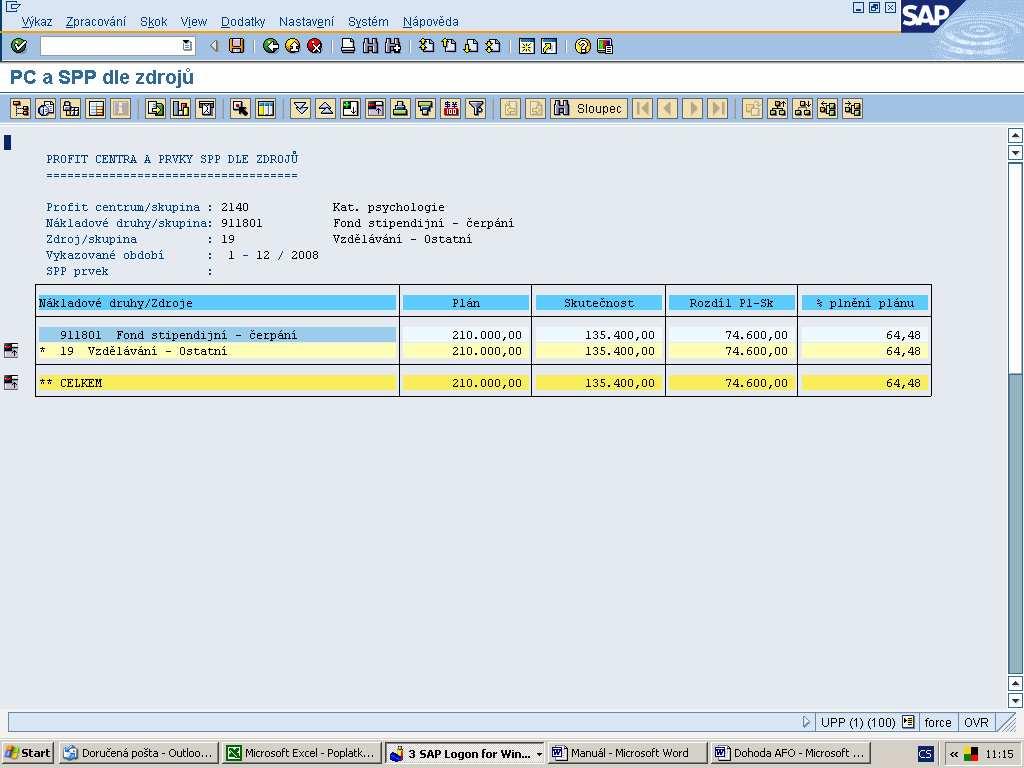The width and height of the screenshot is (1024, 768).
Task: Open the Skok menu
Action: point(153,22)
